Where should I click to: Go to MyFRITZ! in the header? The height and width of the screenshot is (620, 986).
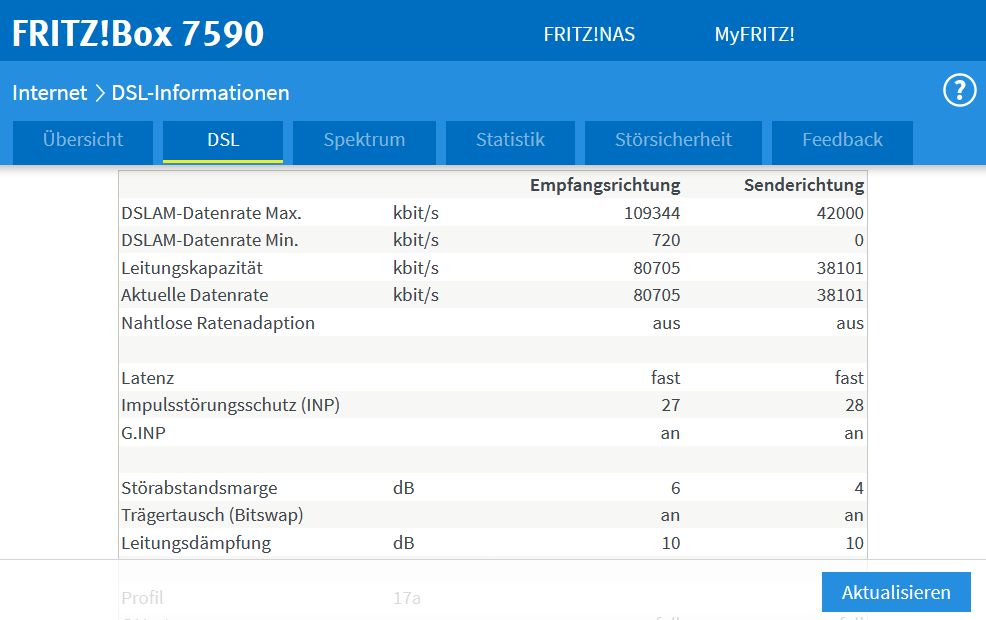tap(754, 34)
